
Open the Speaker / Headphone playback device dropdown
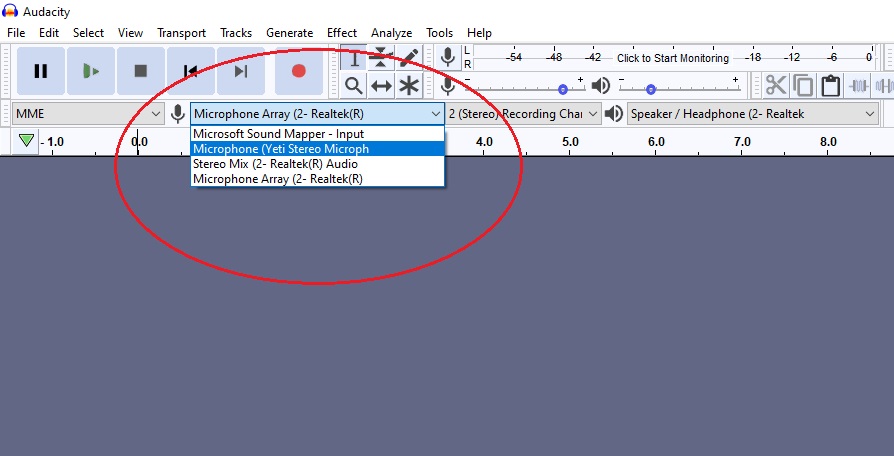point(753,114)
